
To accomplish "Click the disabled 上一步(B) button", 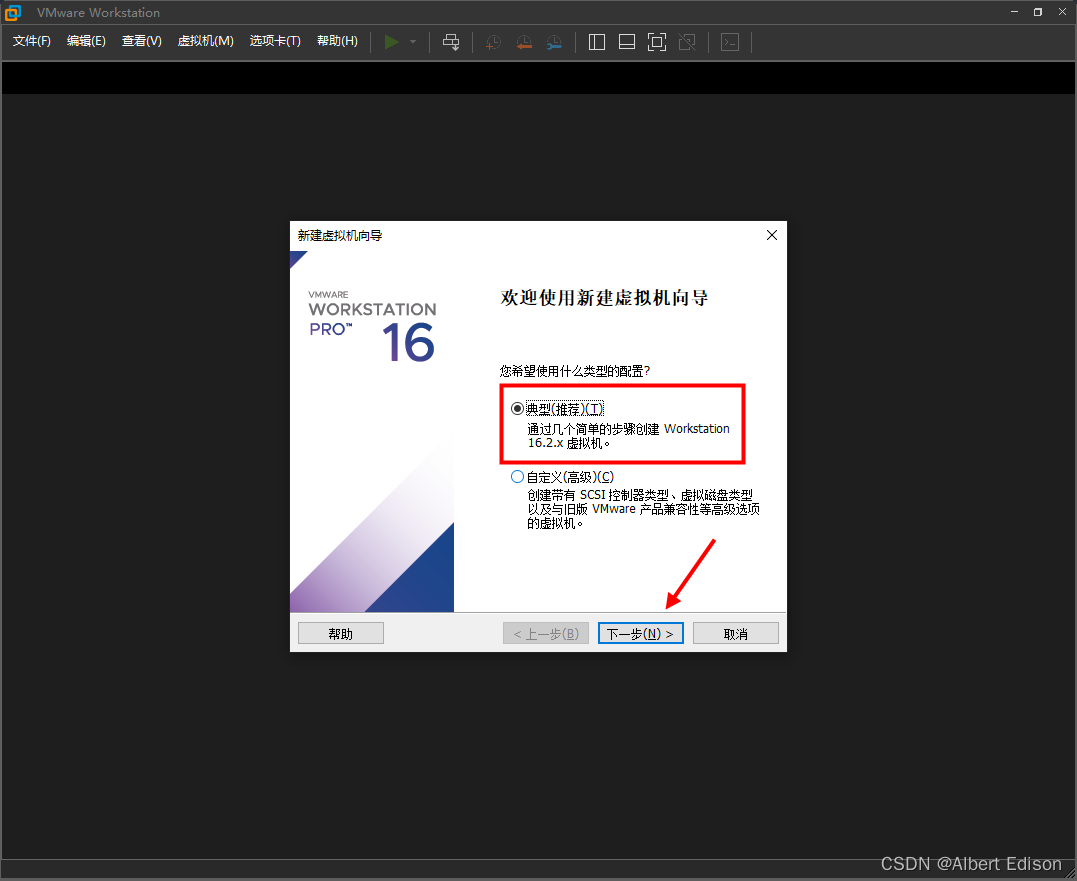I will [545, 632].
